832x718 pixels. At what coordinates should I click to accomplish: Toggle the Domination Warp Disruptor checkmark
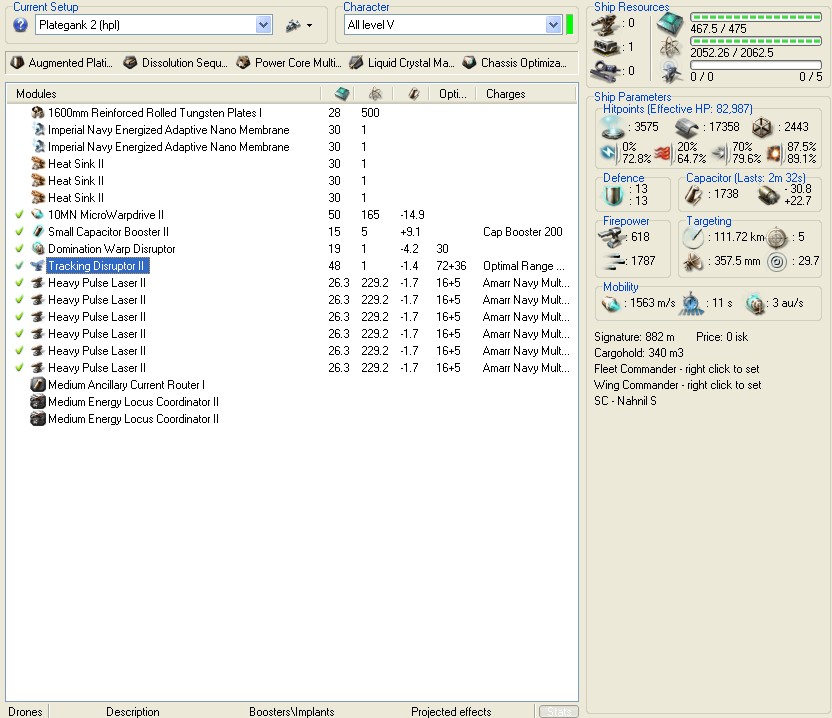pyautogui.click(x=19, y=249)
